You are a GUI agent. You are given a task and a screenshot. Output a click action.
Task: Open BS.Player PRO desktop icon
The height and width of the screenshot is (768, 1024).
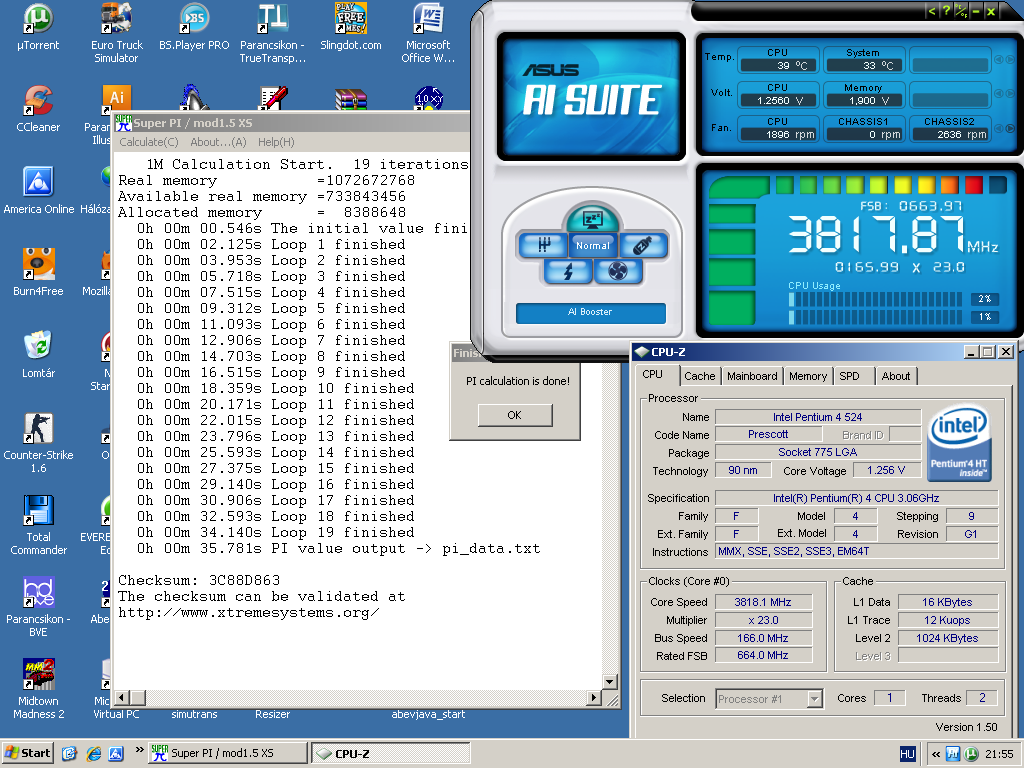194,27
